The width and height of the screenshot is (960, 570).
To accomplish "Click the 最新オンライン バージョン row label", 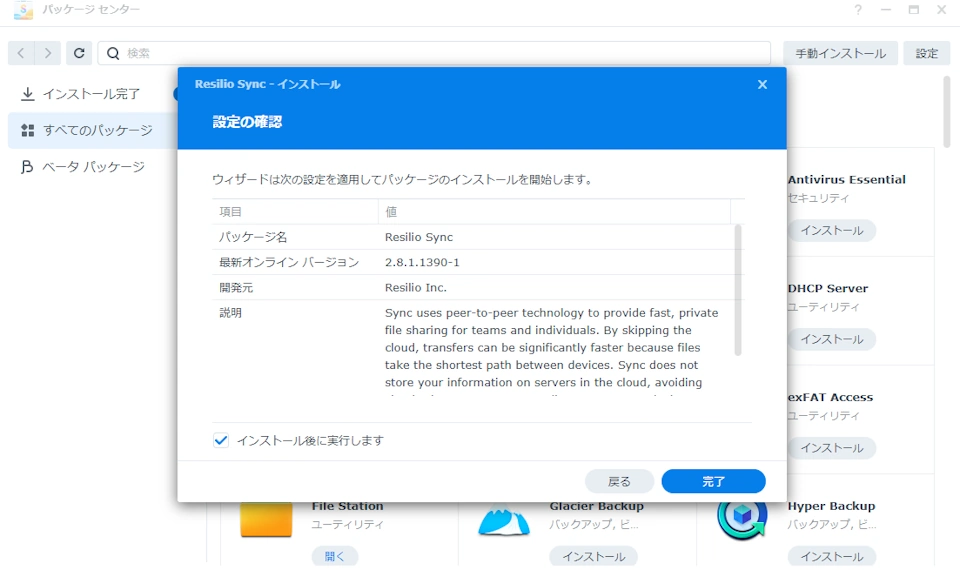I will 289,262.
